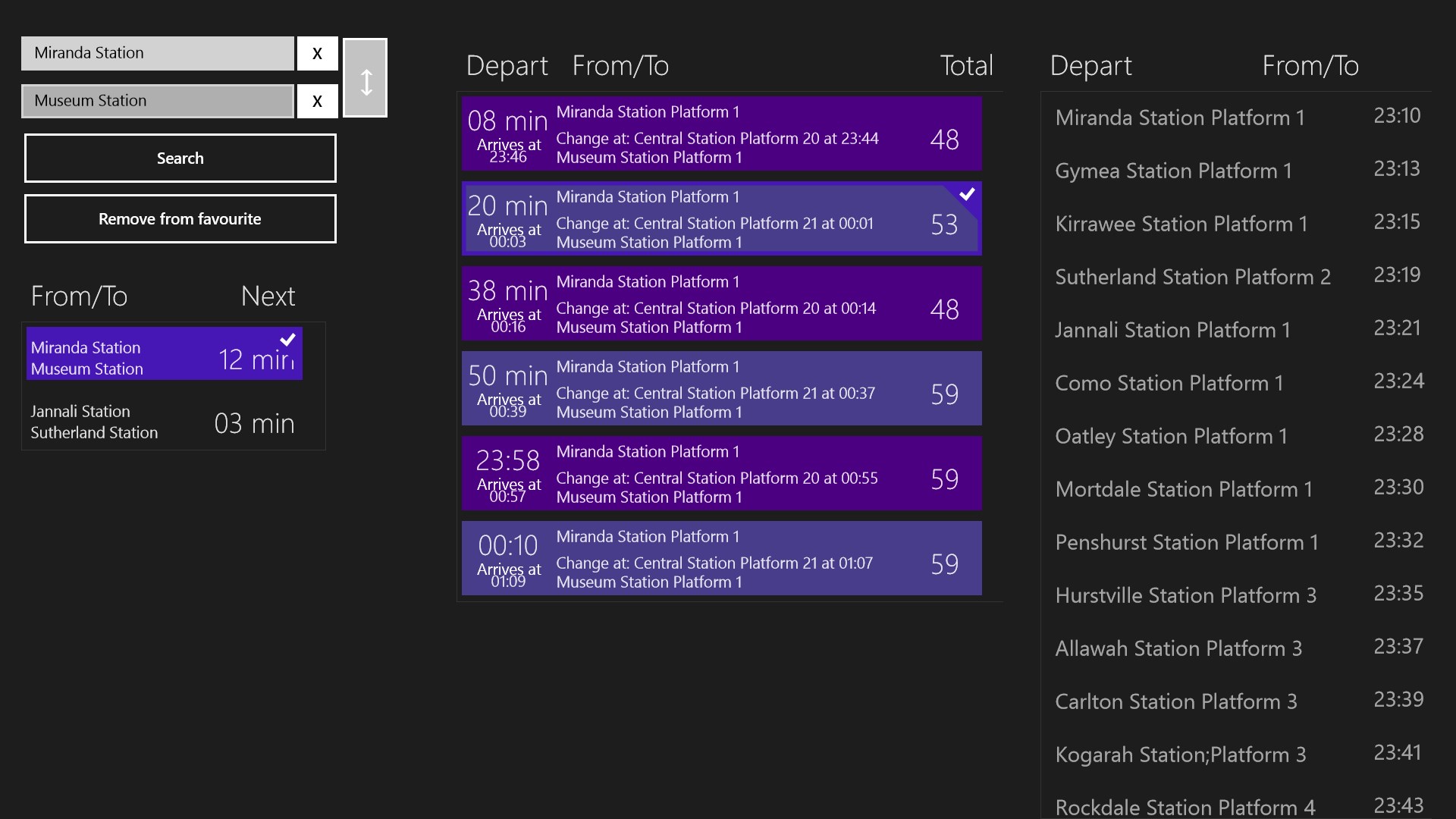Select Sutherland Station Platform 2 stop
Screen dimensions: 1456x819
[x=1236, y=277]
